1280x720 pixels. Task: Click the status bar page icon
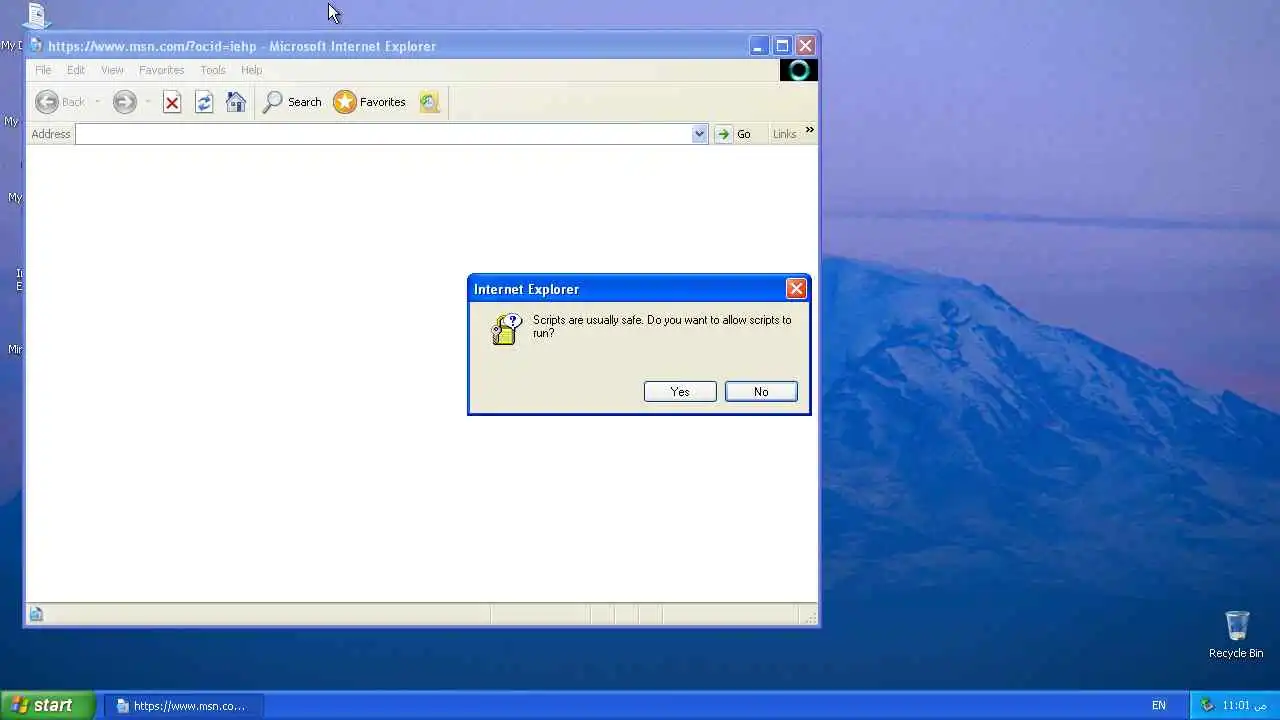(36, 614)
